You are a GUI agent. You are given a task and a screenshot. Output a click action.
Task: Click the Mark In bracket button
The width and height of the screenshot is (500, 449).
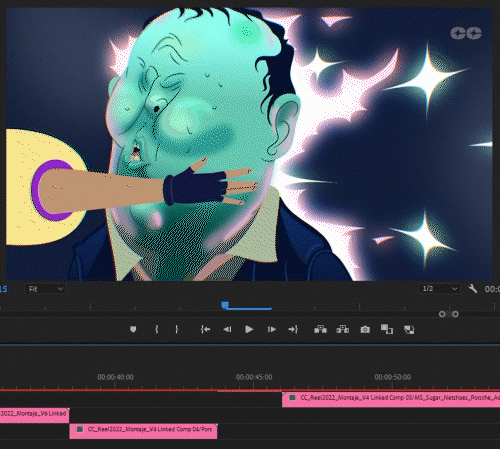tap(156, 329)
